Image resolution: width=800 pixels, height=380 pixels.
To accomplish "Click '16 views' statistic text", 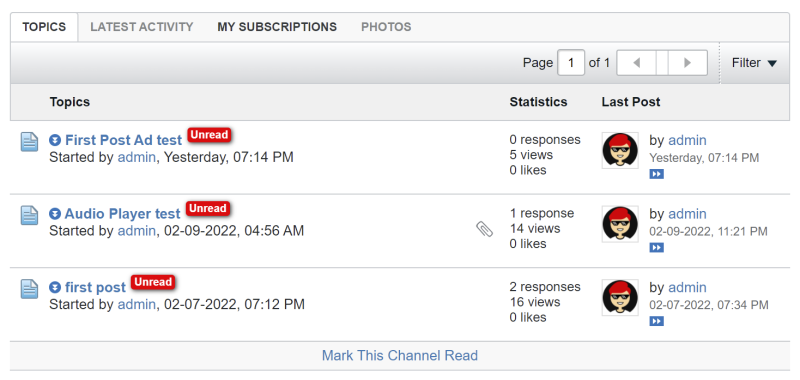I will click(x=535, y=302).
